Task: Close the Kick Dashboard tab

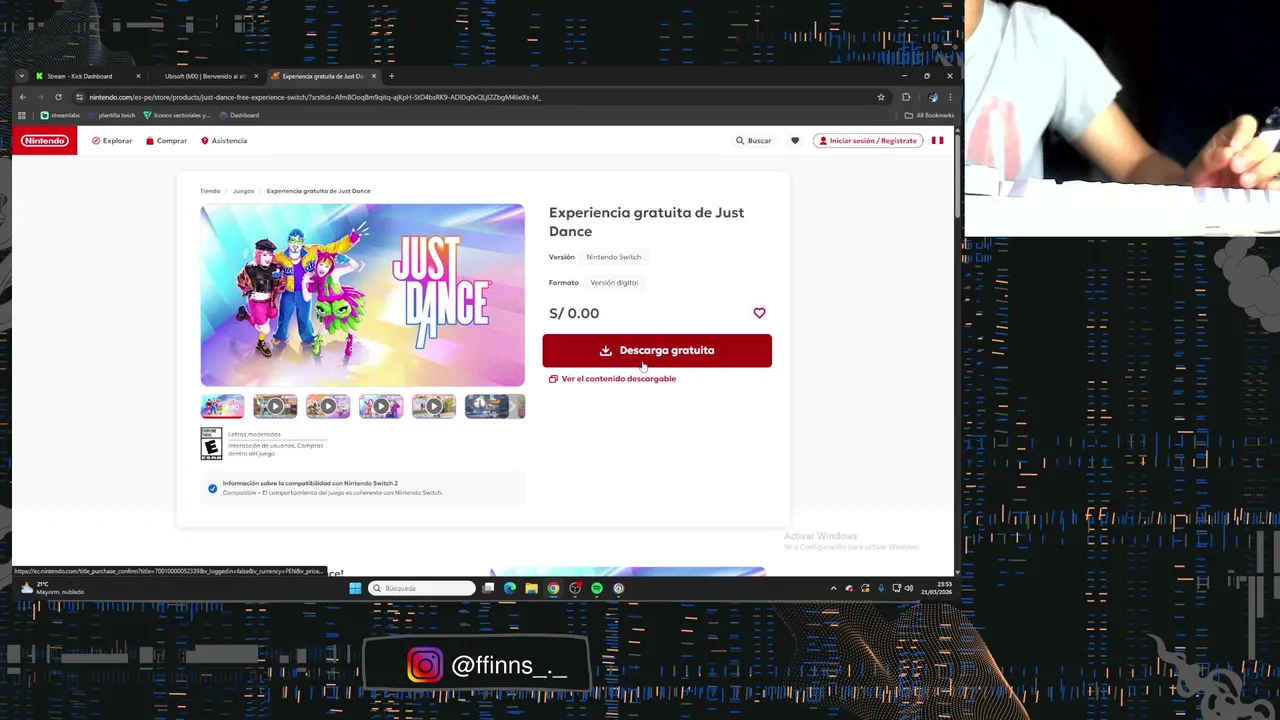Action: (138, 76)
